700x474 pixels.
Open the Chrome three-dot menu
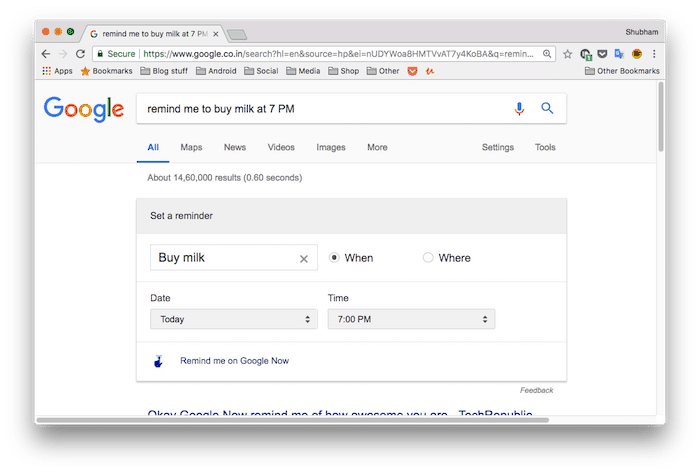coord(654,54)
